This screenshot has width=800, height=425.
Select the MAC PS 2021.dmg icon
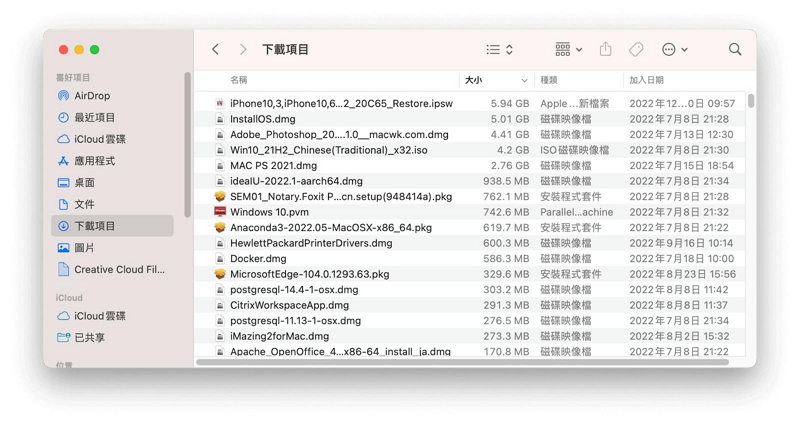219,165
